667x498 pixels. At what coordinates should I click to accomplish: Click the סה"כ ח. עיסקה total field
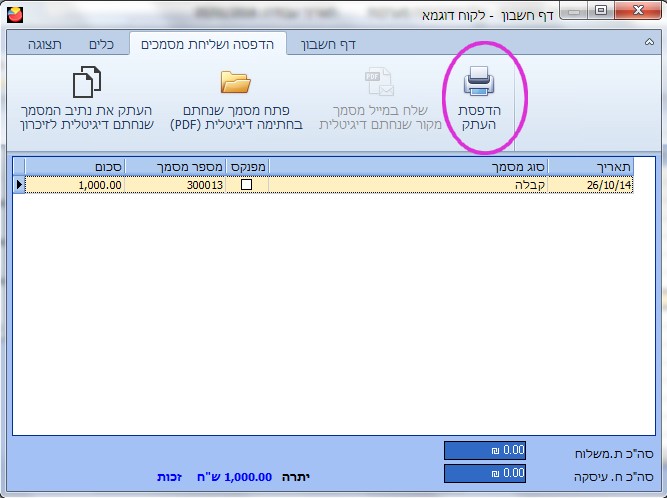click(484, 473)
